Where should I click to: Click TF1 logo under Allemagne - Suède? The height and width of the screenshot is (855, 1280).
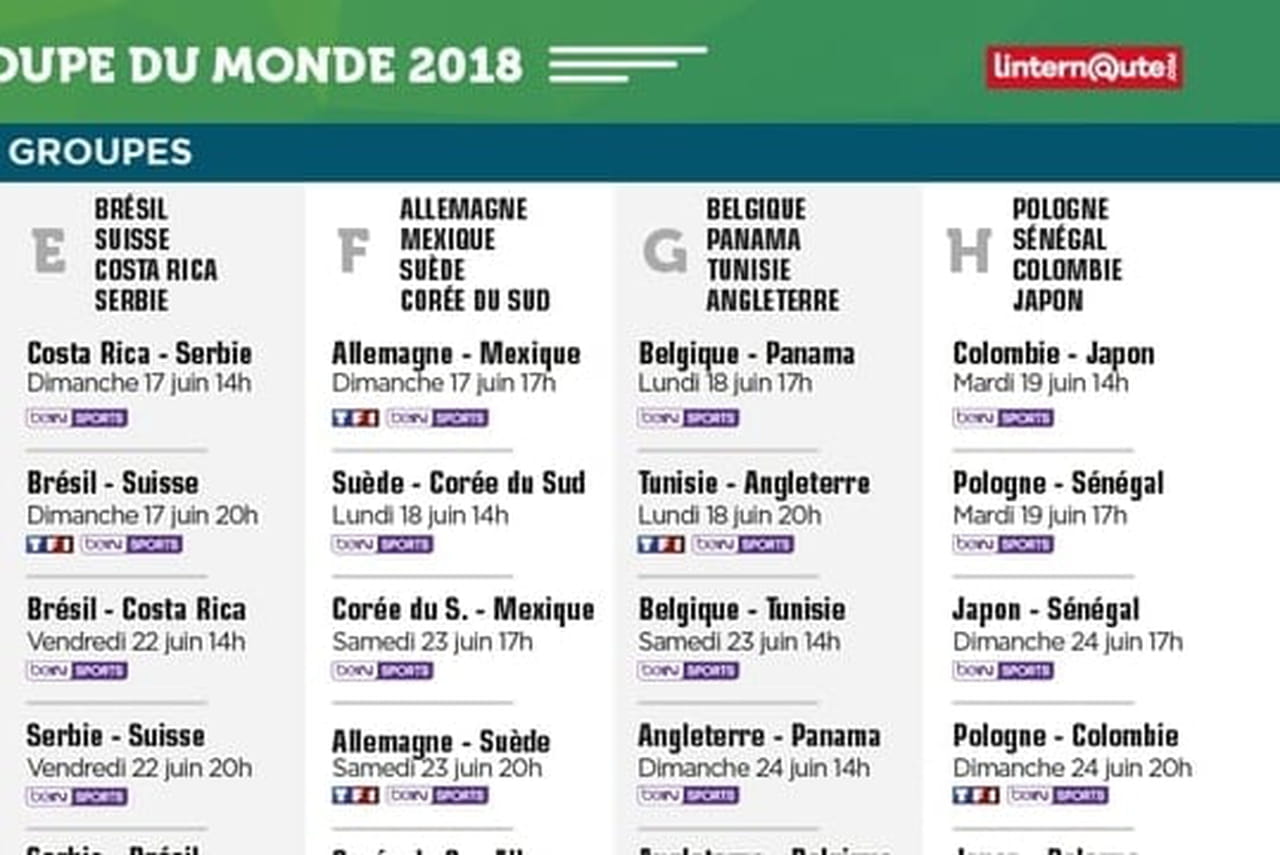pos(355,796)
